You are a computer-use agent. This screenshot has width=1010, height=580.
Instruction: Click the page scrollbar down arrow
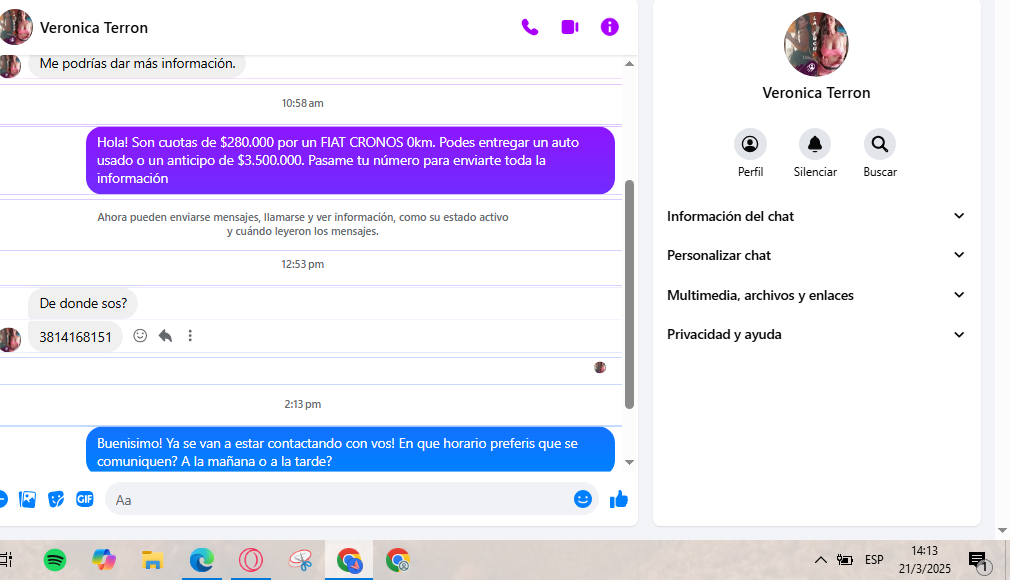click(1002, 531)
